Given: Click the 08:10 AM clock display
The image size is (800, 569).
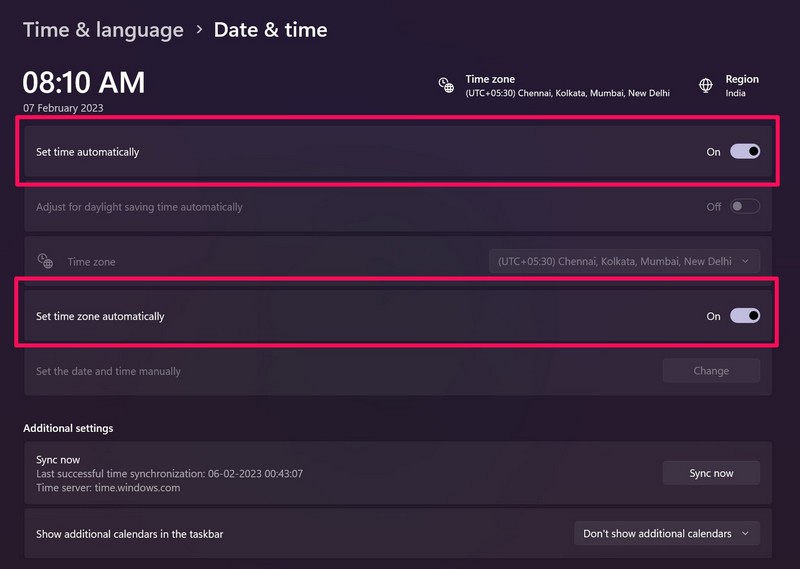Looking at the screenshot, I should 84,82.
